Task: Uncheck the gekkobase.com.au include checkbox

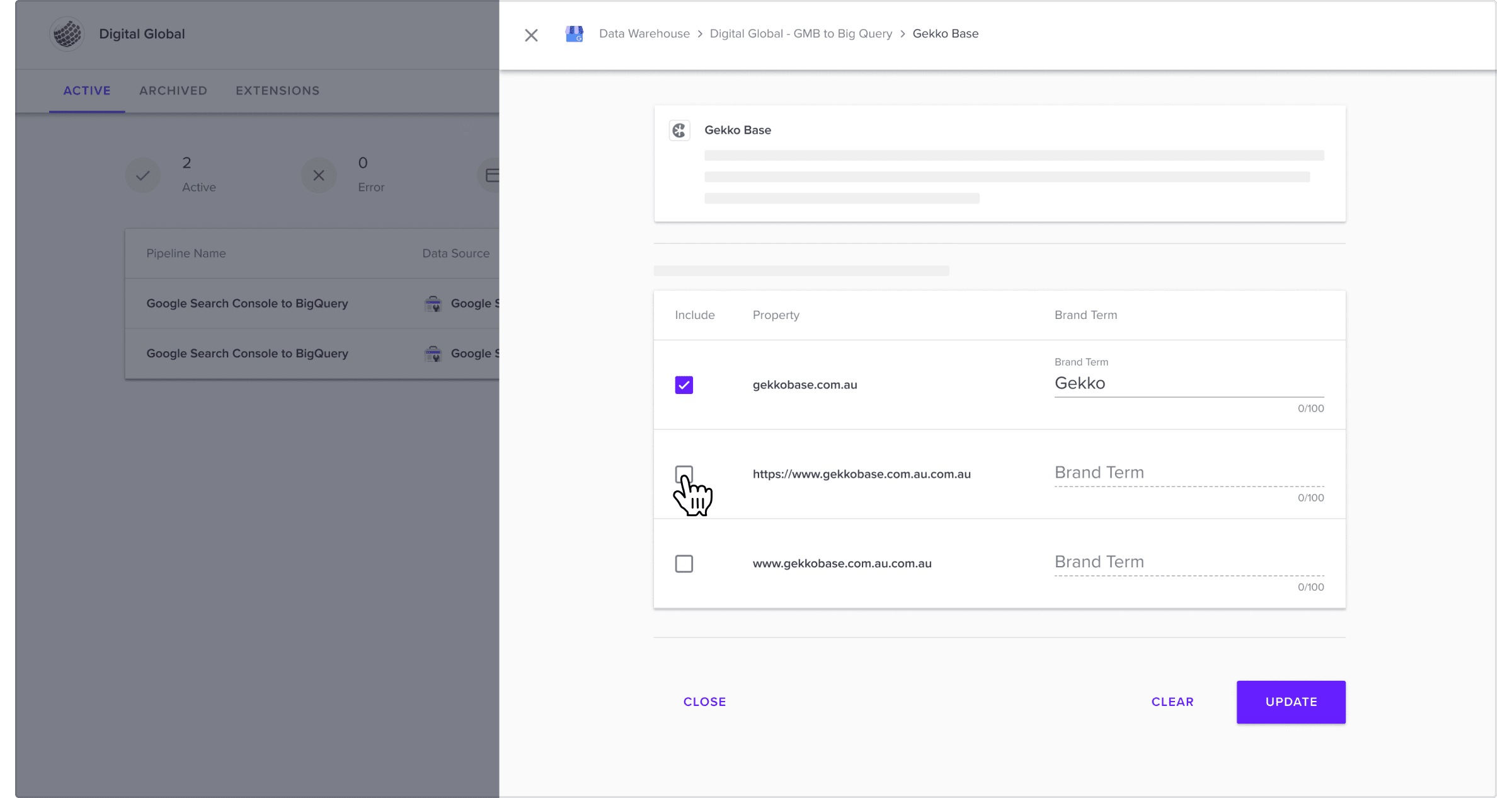Action: 684,385
